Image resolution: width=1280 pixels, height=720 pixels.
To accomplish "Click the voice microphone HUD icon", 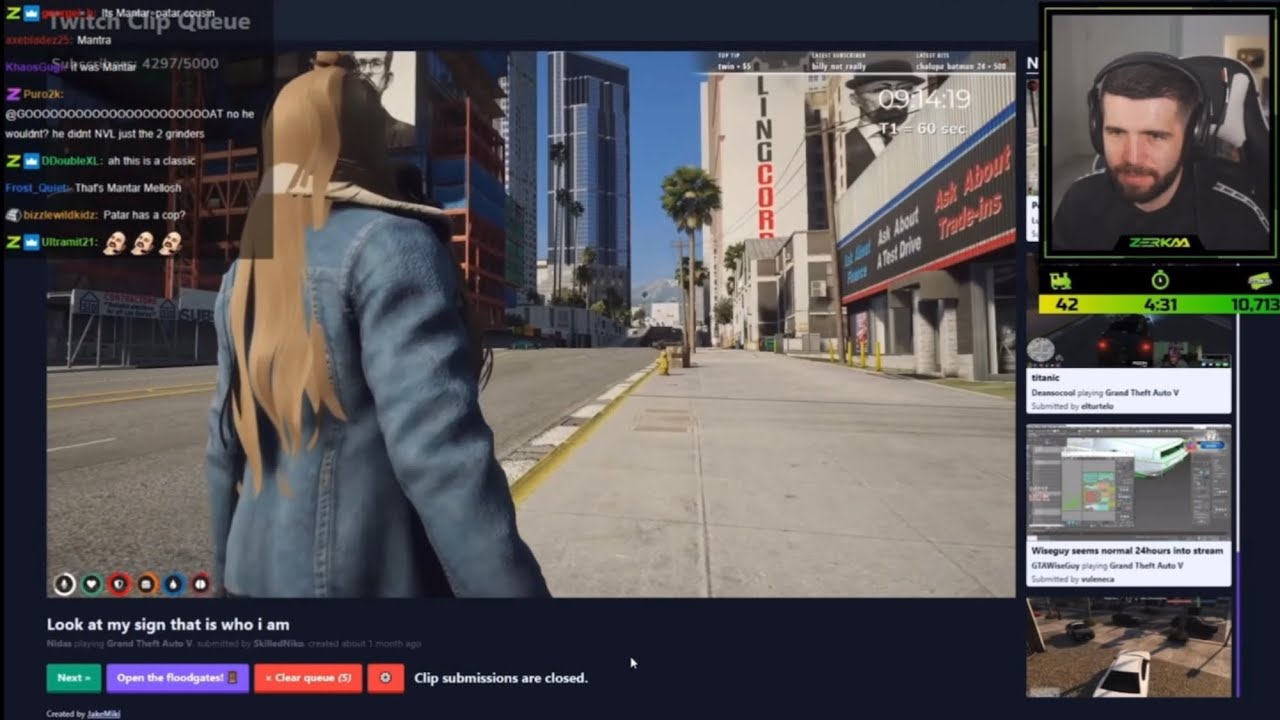I will 64,583.
